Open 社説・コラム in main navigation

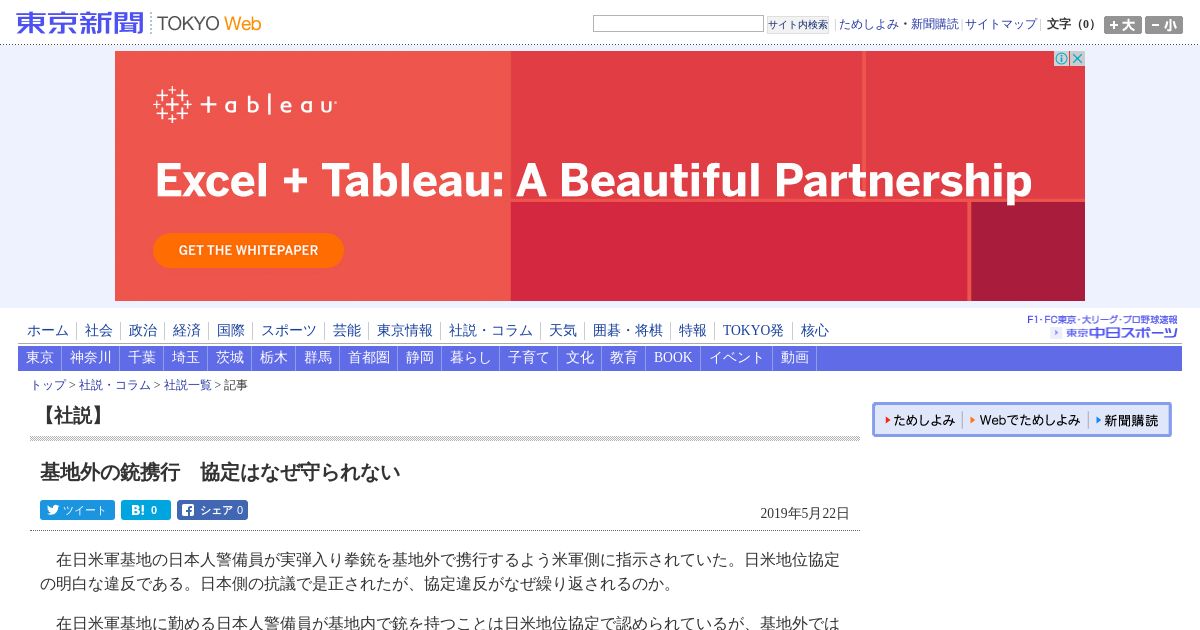(491, 331)
